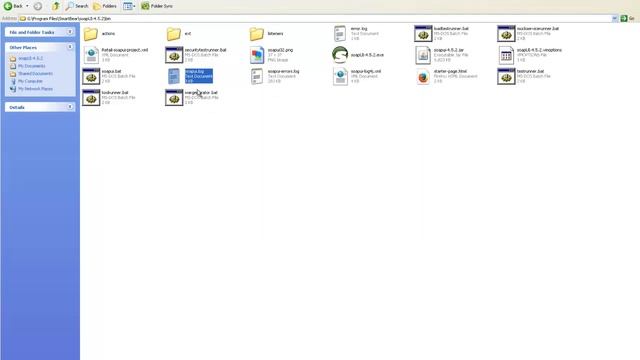Select the soapui-log4j.xml file
The width and height of the screenshot is (640, 360).
coord(357,76)
